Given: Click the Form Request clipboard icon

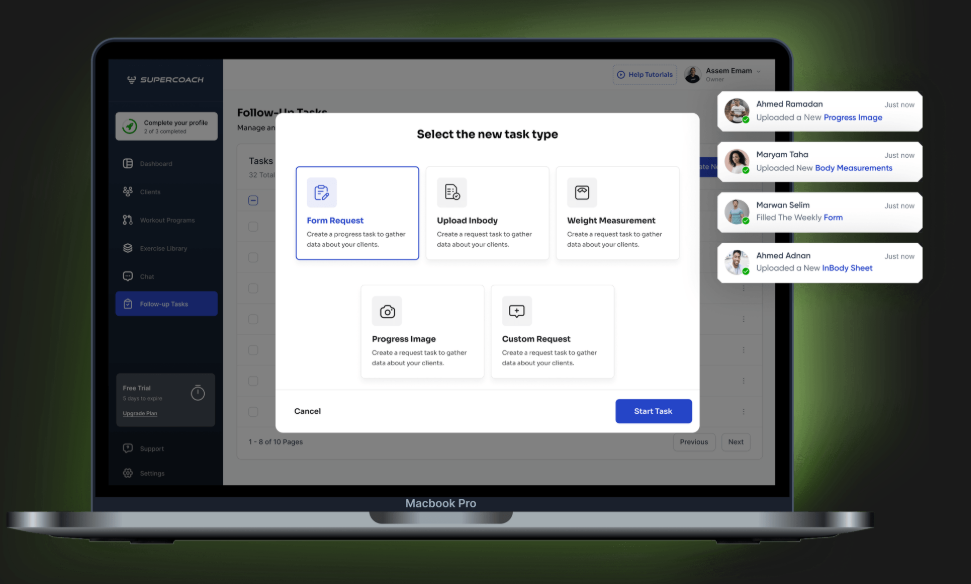Looking at the screenshot, I should pyautogui.click(x=321, y=193).
